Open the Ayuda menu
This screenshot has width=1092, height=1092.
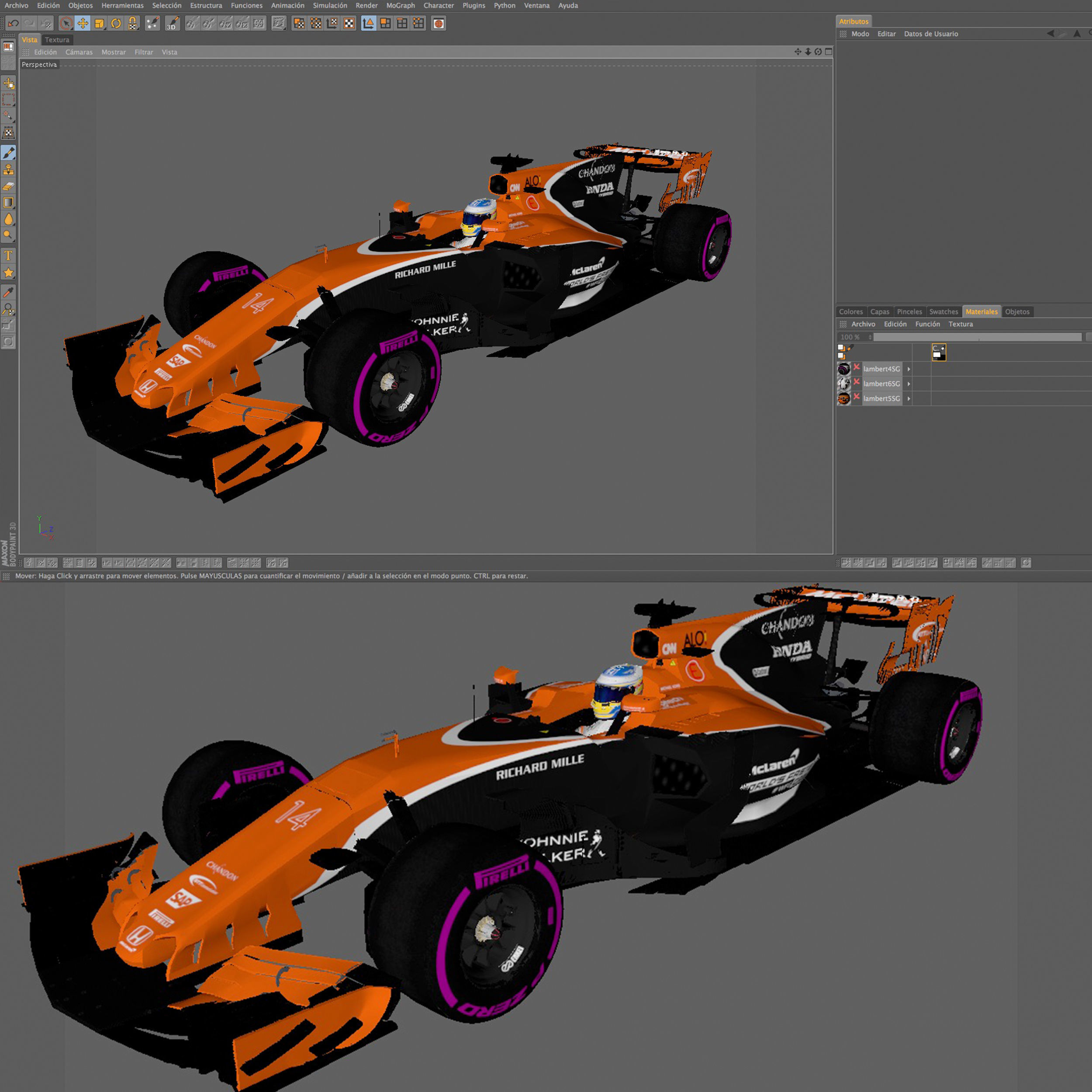568,6
